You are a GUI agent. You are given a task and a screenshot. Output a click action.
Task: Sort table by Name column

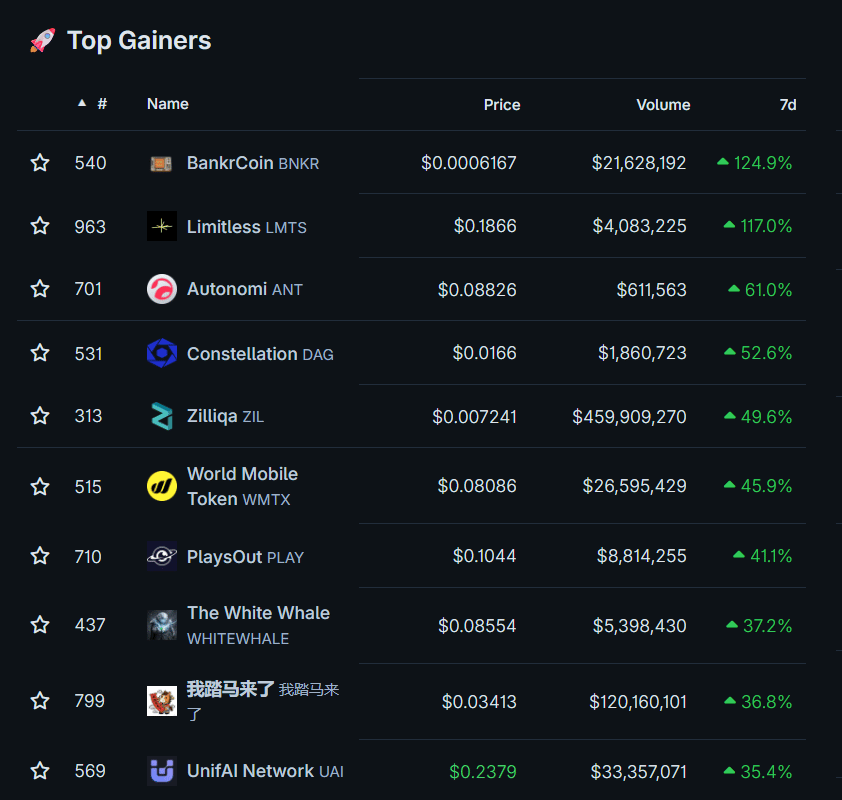tap(168, 104)
